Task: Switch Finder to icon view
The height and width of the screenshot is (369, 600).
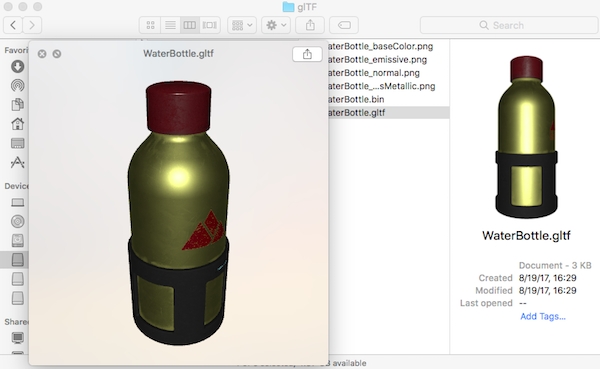Action: pyautogui.click(x=150, y=25)
